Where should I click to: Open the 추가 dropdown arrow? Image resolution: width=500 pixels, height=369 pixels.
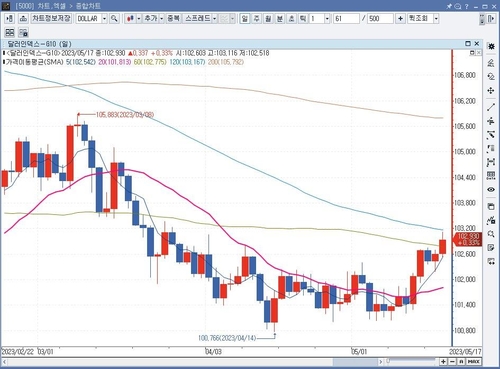click(x=161, y=19)
